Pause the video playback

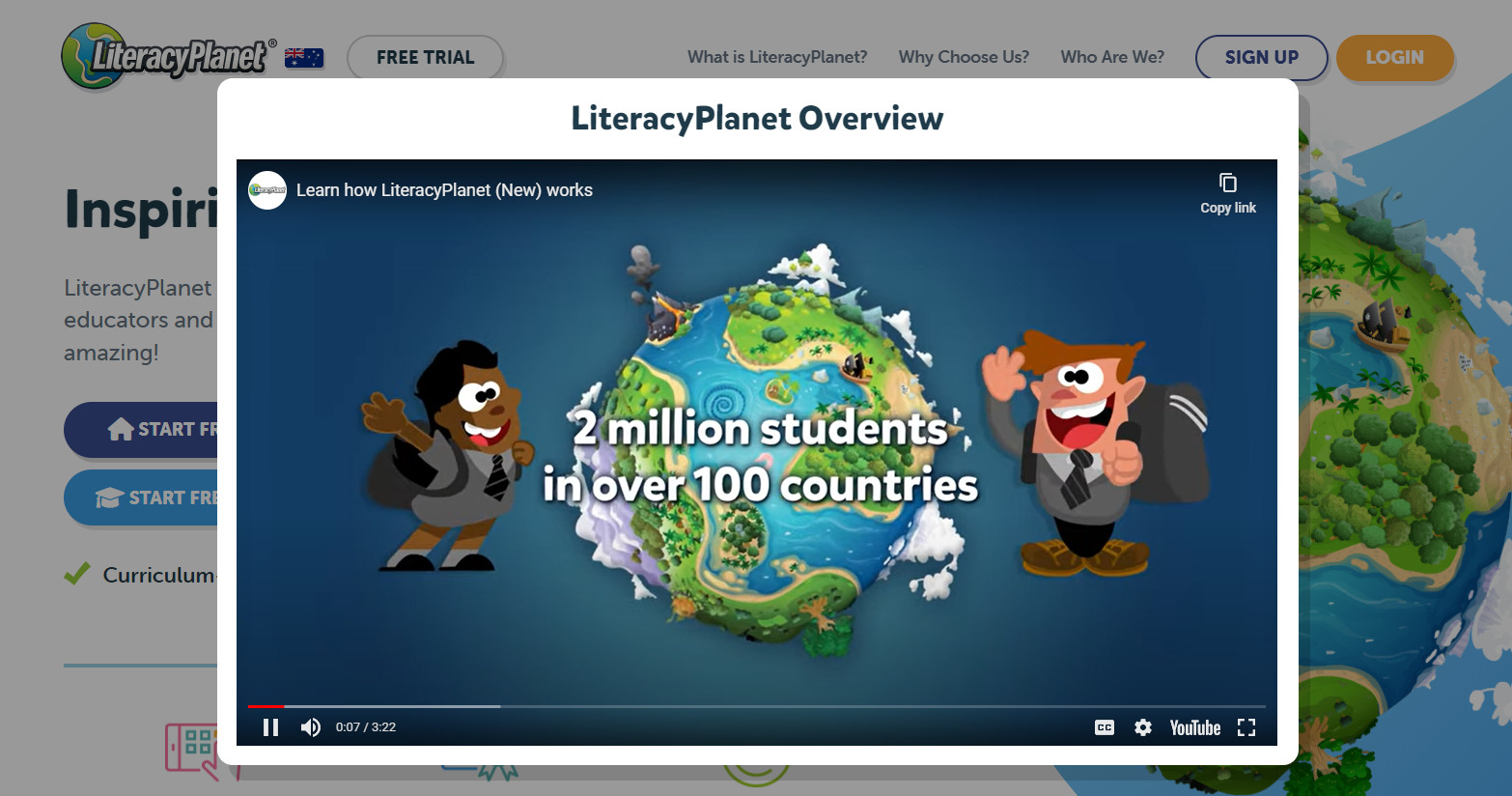pos(270,727)
